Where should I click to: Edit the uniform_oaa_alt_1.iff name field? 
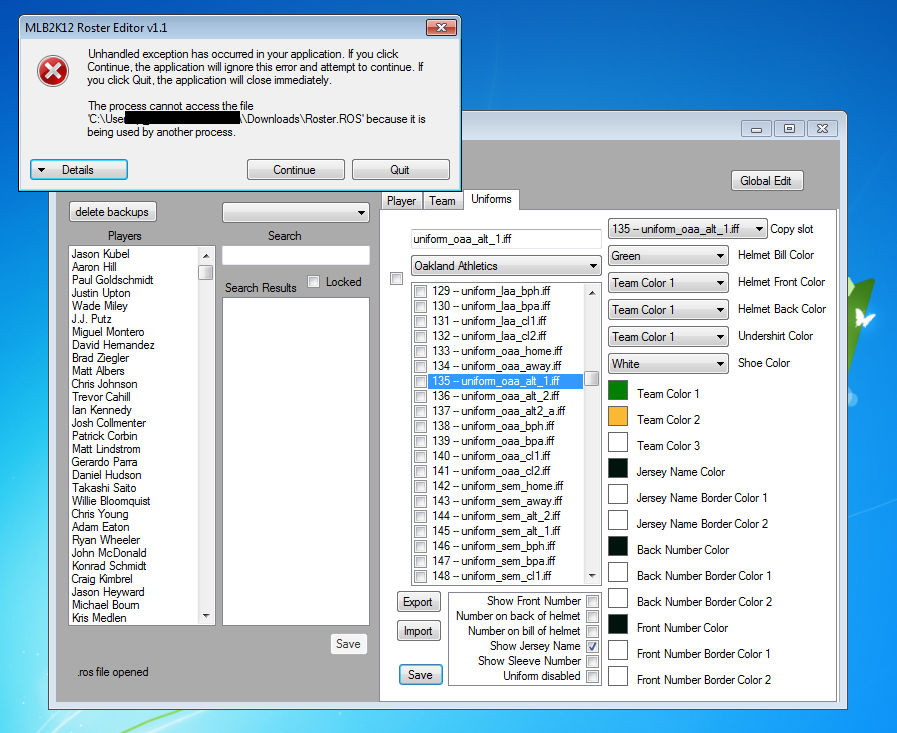tap(506, 239)
